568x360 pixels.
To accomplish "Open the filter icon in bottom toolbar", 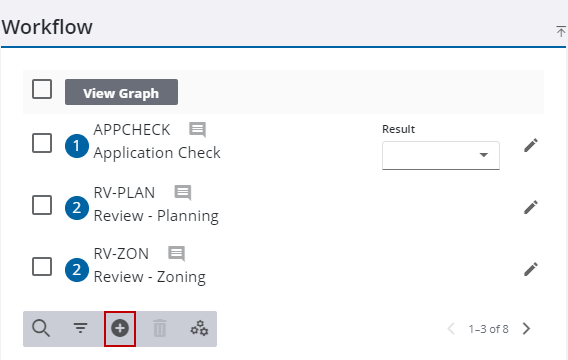I will [80, 328].
